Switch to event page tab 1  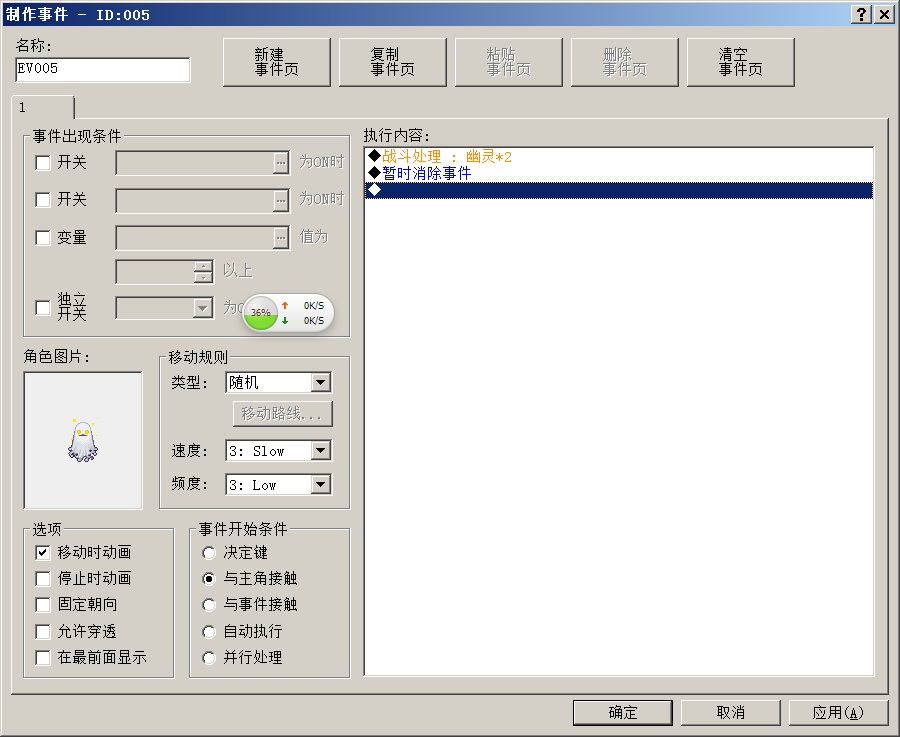click(x=43, y=107)
